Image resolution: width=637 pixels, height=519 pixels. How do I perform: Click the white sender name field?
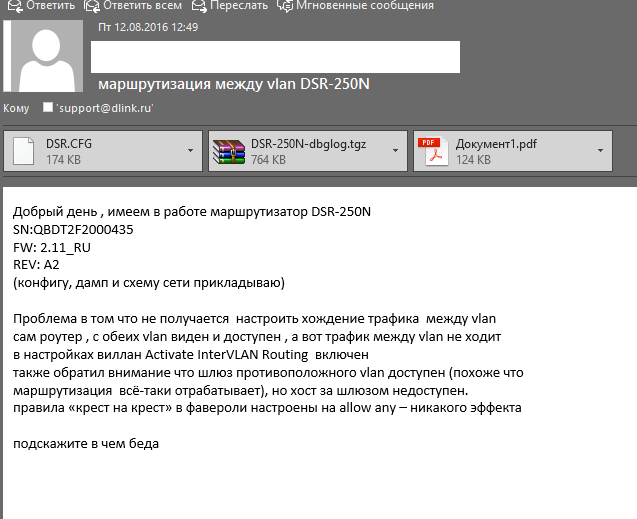tap(275, 57)
